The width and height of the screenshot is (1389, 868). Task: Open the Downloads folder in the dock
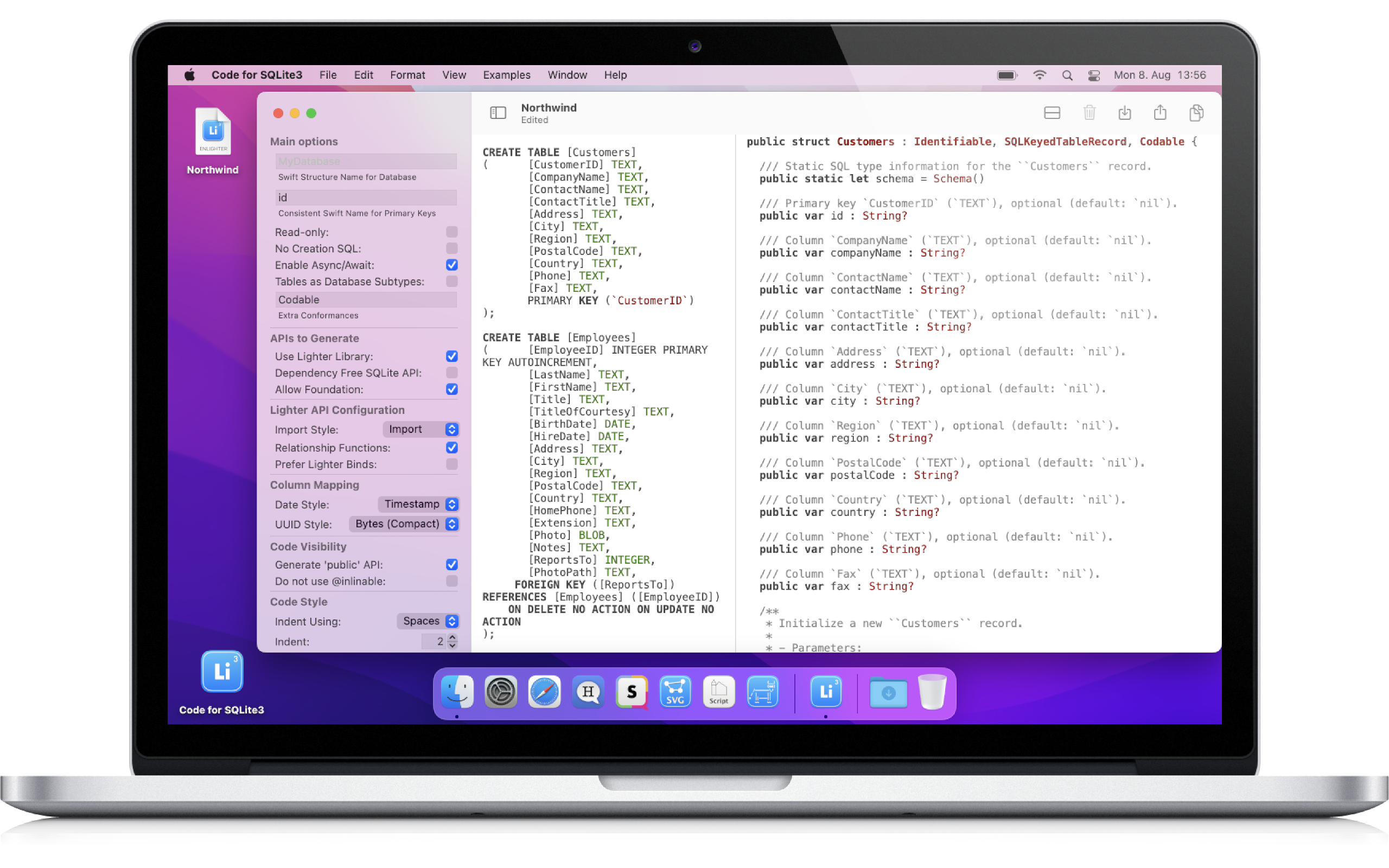point(888,692)
